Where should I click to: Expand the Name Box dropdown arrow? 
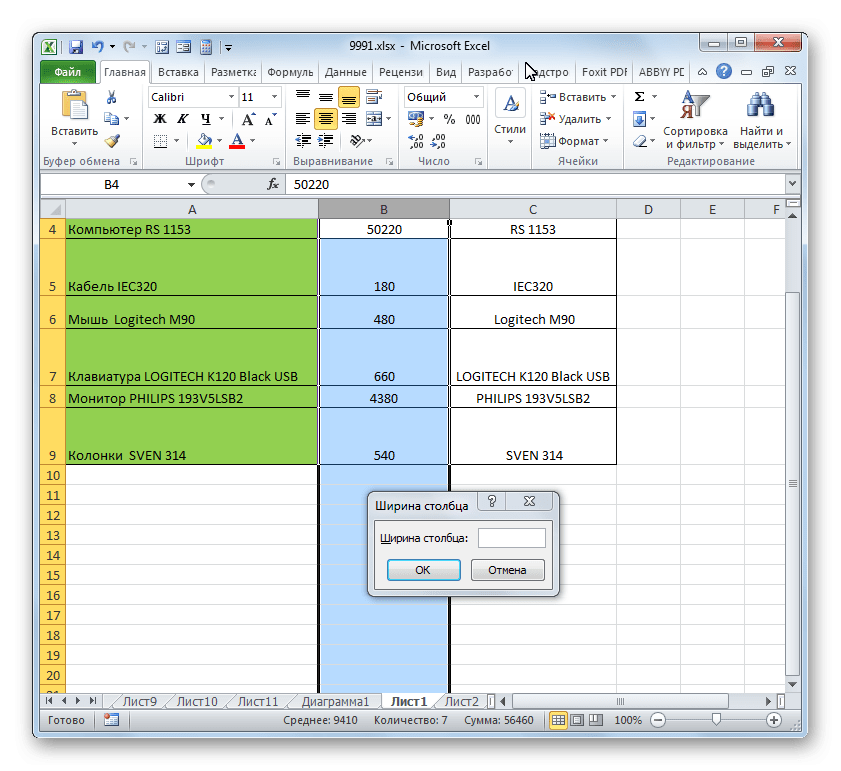191,185
